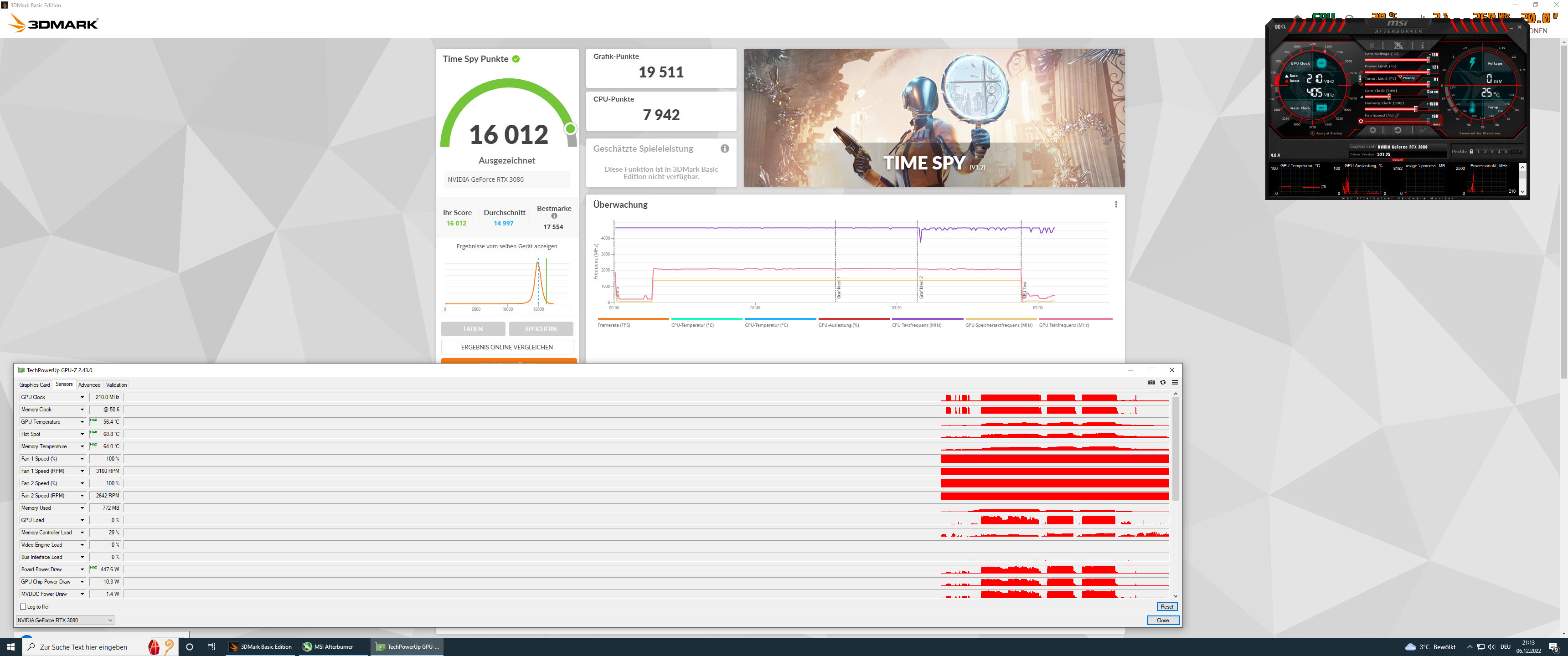Toggle Apply at Startup in Afterburner
The width and height of the screenshot is (1568, 656).
click(1313, 133)
